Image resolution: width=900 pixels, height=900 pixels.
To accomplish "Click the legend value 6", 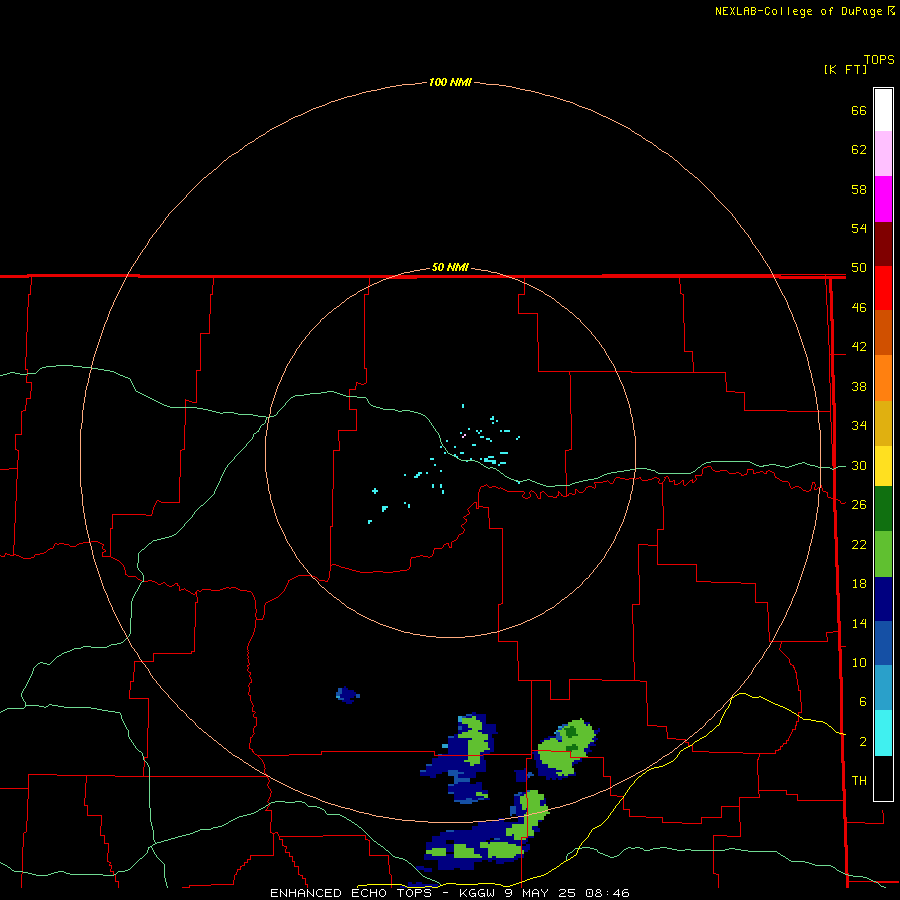I will (x=862, y=702).
